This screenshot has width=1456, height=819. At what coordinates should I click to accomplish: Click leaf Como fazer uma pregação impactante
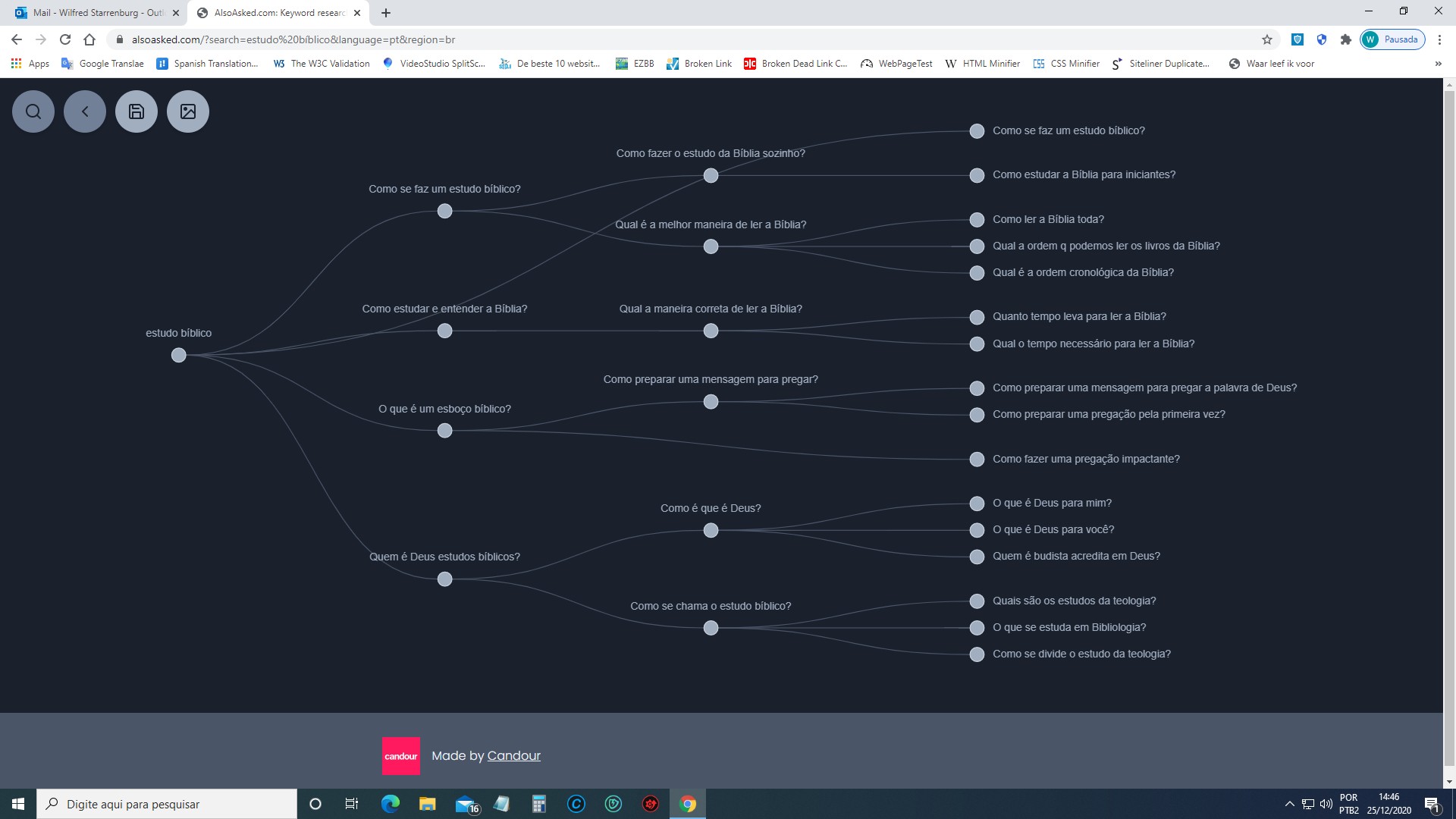[x=977, y=460]
